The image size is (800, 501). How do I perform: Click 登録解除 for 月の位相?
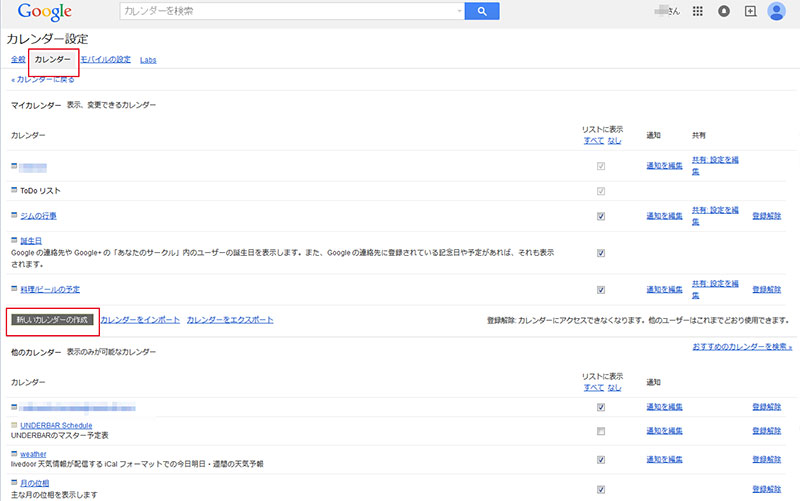click(766, 489)
